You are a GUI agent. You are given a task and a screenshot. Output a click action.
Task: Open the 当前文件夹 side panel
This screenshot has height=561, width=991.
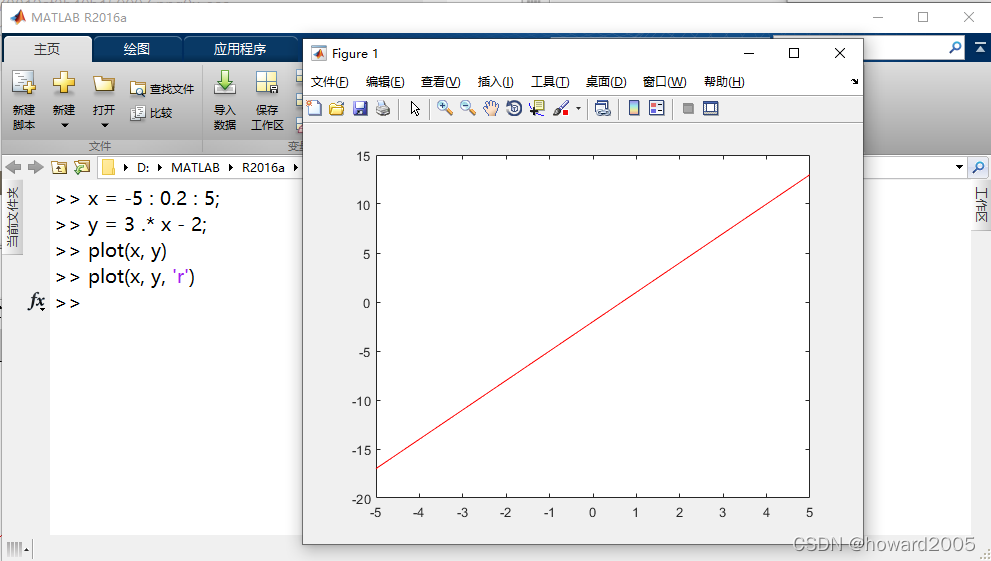click(x=12, y=217)
